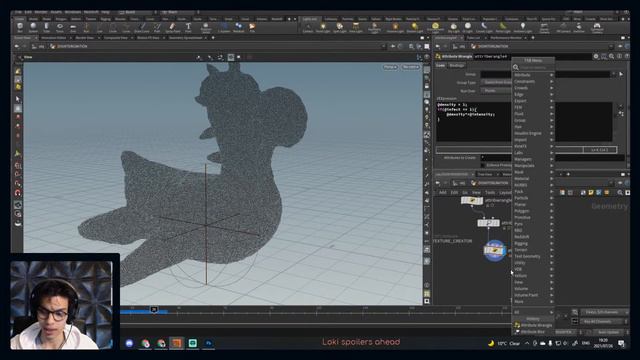
Task: Open the Group Type dropdown
Action: pyautogui.click(x=496, y=82)
